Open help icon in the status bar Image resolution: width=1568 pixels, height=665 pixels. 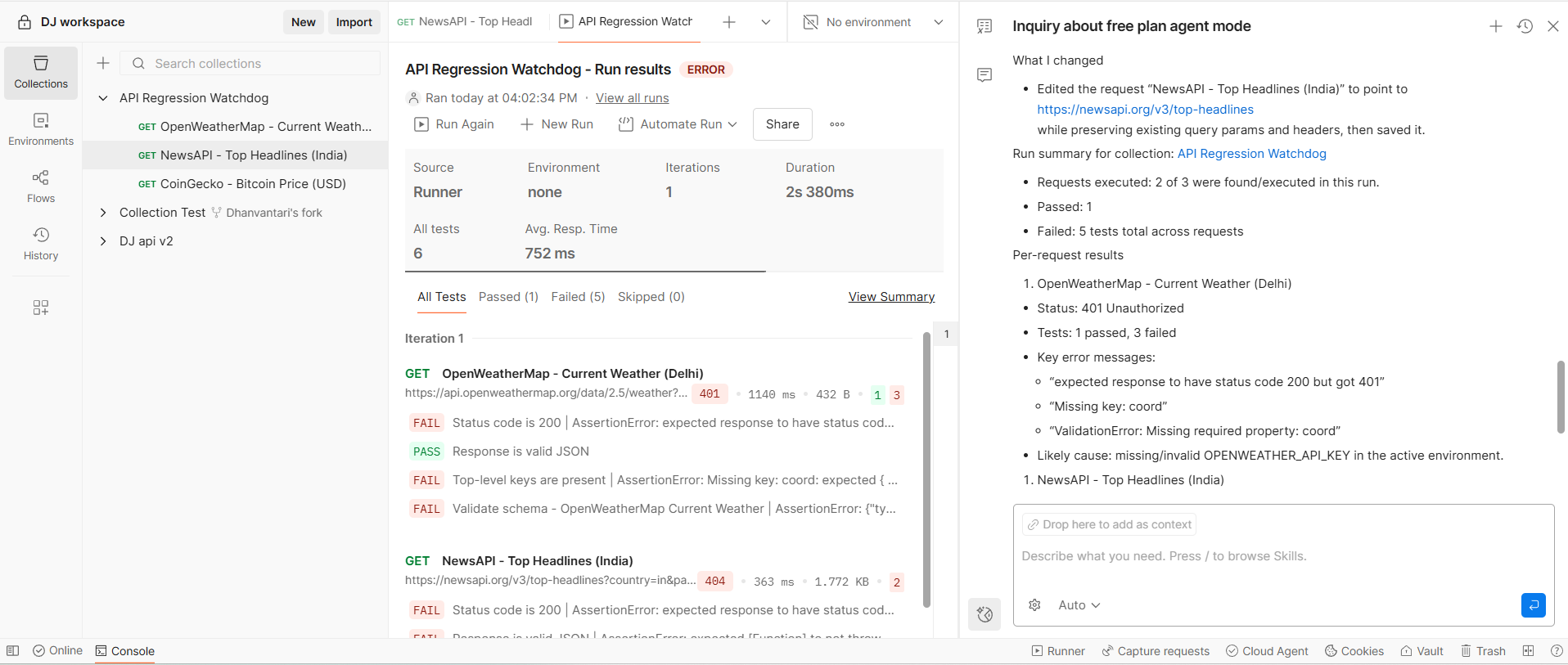tap(1557, 651)
